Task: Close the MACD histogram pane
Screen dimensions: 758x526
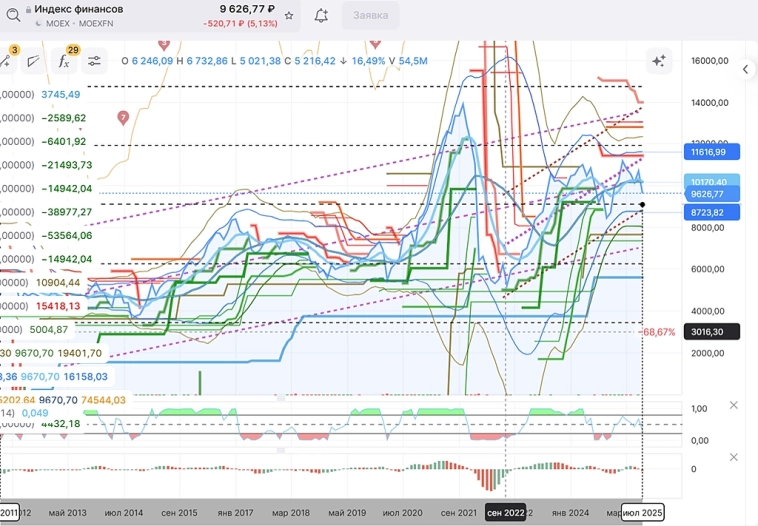Action: (733, 457)
